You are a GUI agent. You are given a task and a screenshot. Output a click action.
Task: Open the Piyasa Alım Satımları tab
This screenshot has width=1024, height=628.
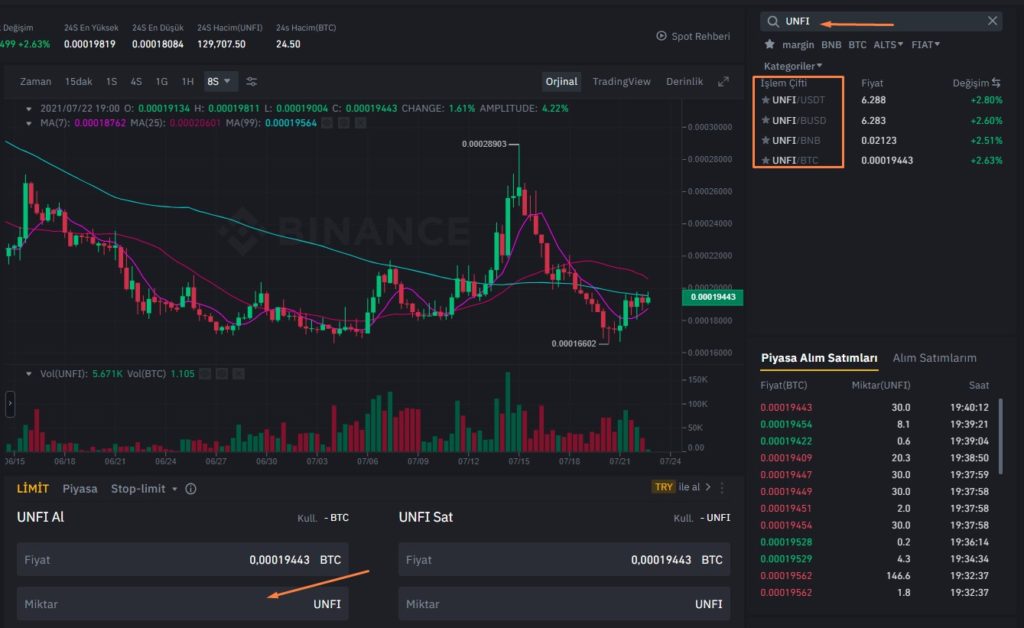point(819,358)
